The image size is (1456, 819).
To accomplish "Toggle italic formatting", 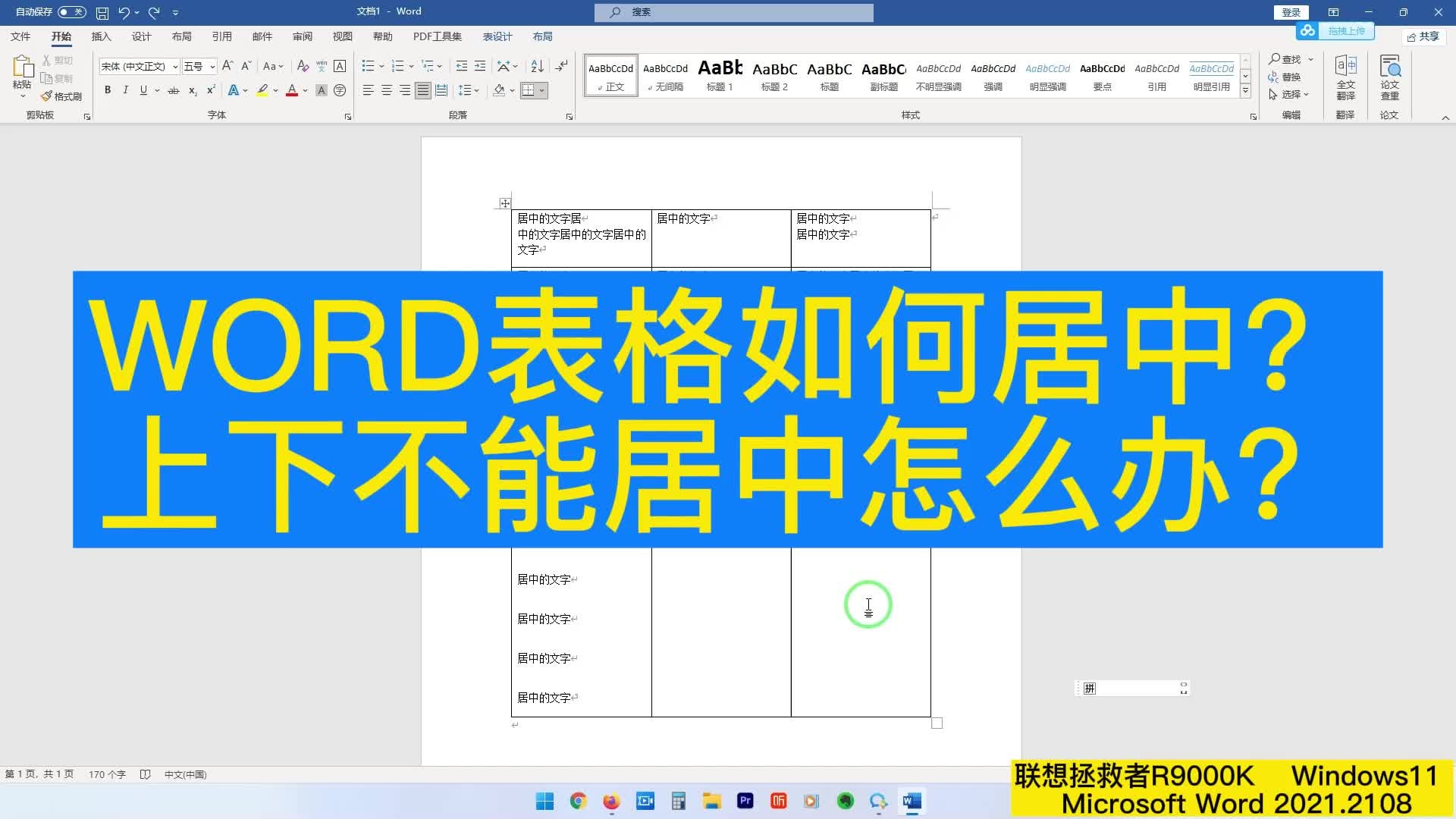I will tap(125, 90).
